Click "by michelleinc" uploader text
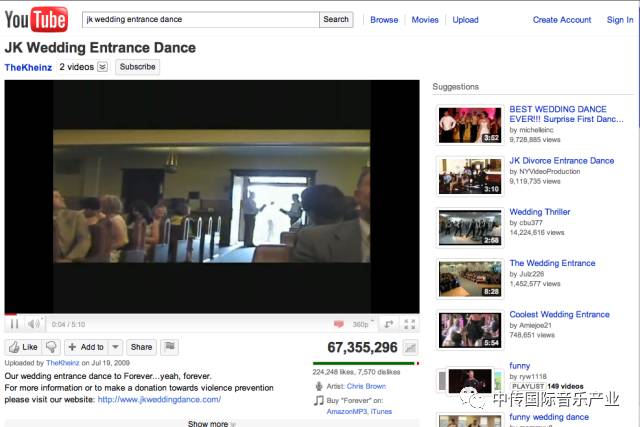Viewport: 640px width, 427px height. coord(531,130)
